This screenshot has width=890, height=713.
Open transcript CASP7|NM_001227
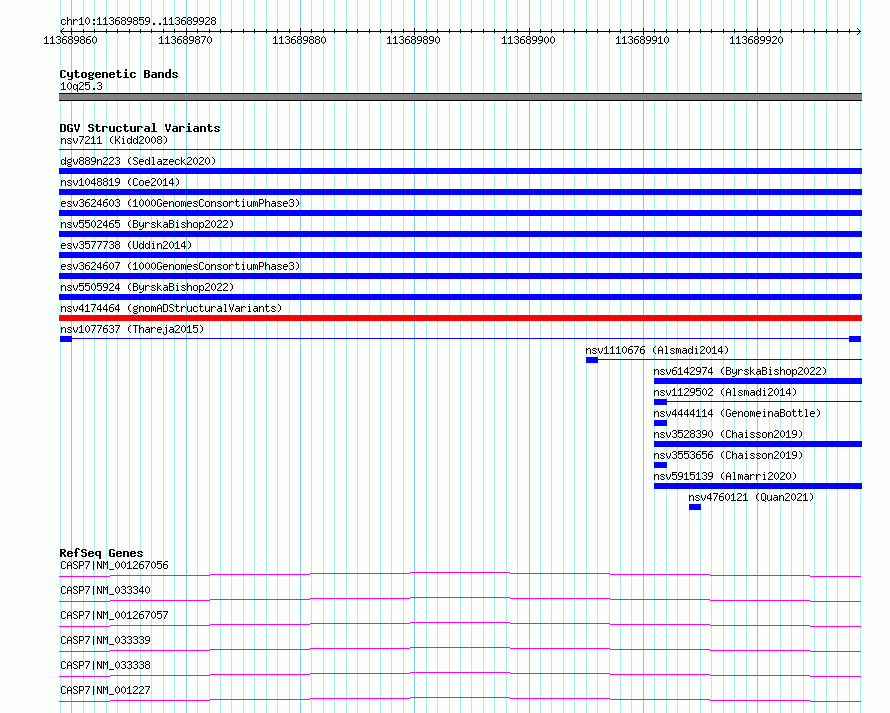click(x=105, y=690)
